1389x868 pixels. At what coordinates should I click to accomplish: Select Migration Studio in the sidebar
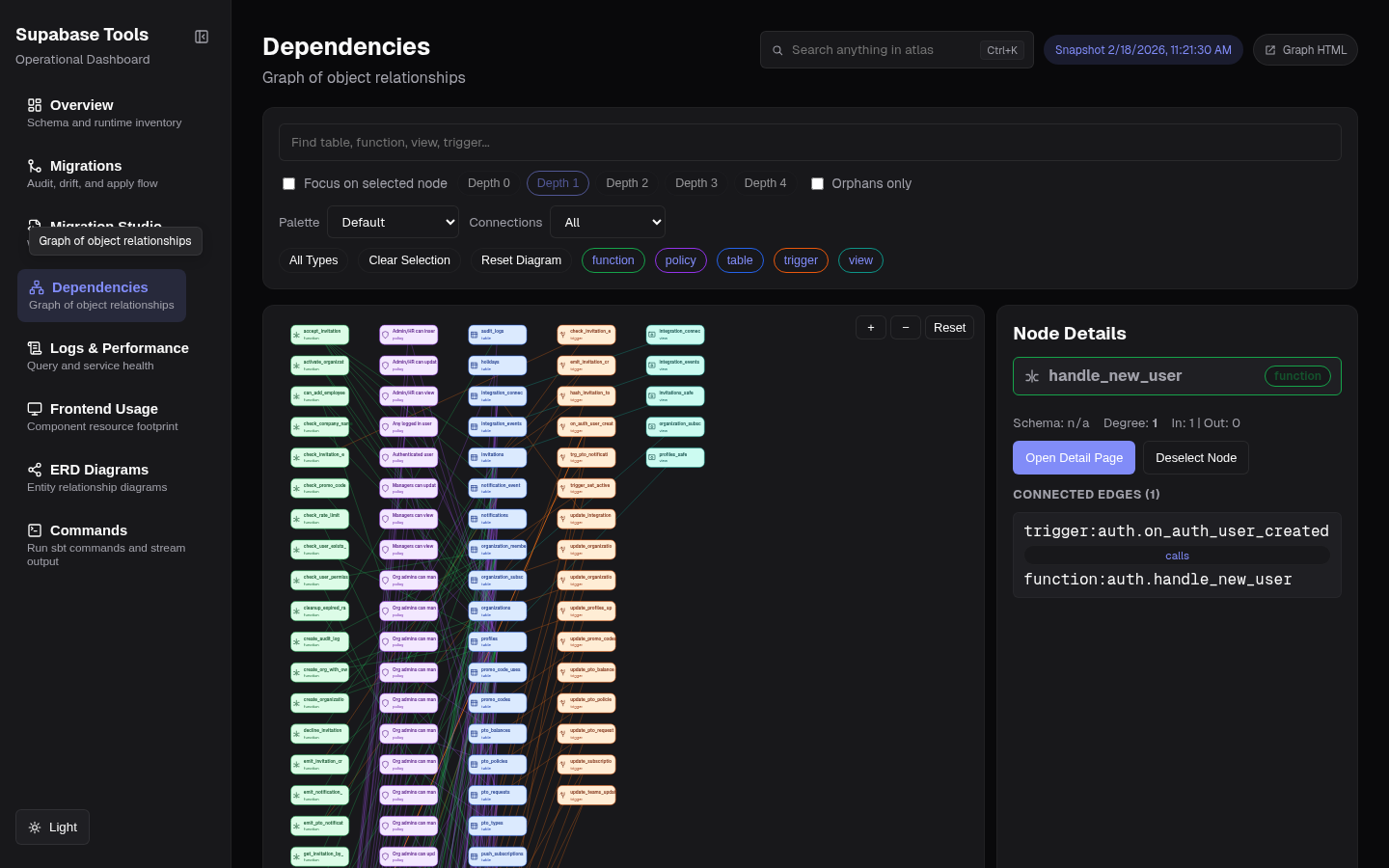tap(106, 226)
